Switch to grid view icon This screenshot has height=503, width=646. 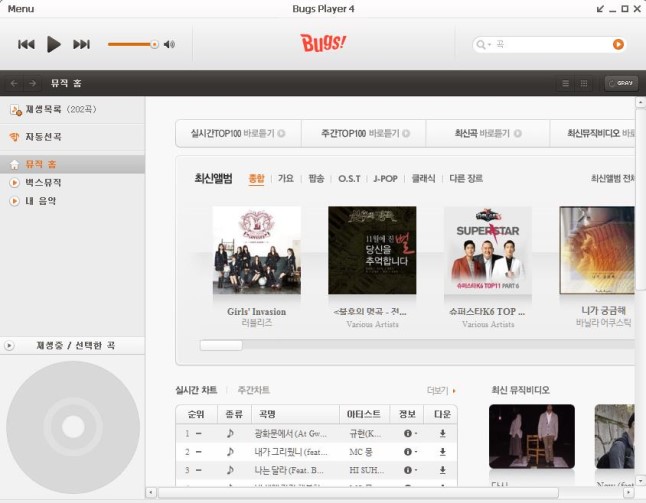(584, 83)
